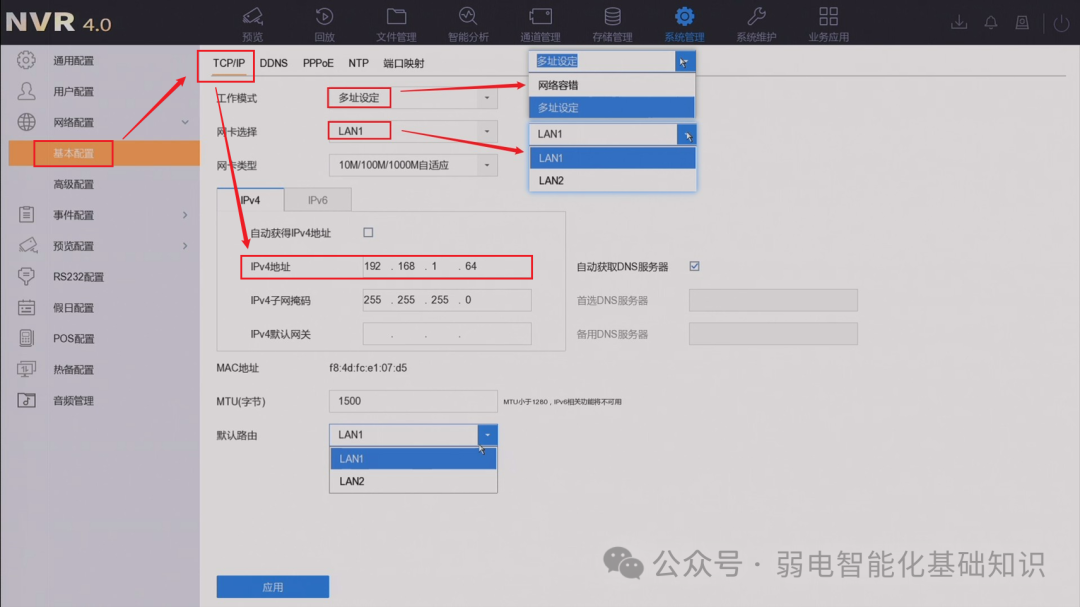
Task: Expand the 预览配置 sidebar chevron
Action: click(x=185, y=246)
